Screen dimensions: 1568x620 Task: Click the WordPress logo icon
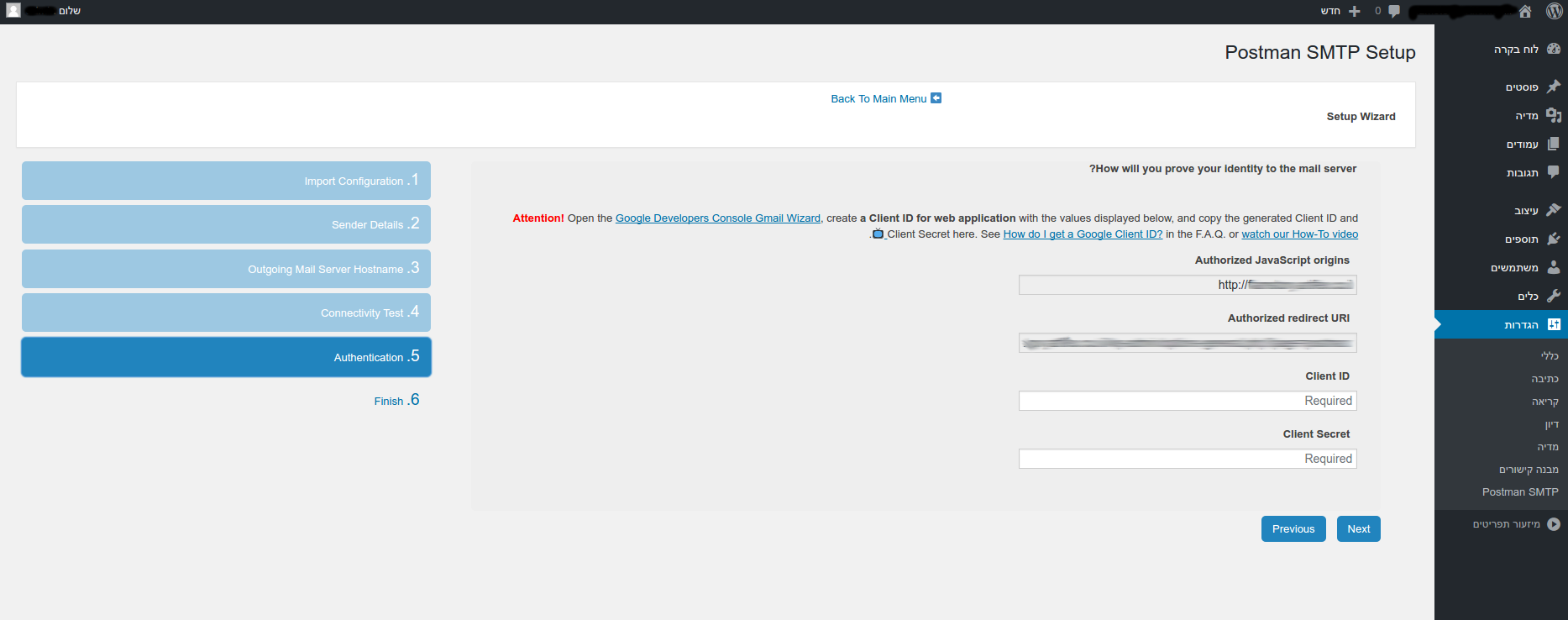click(x=1555, y=11)
